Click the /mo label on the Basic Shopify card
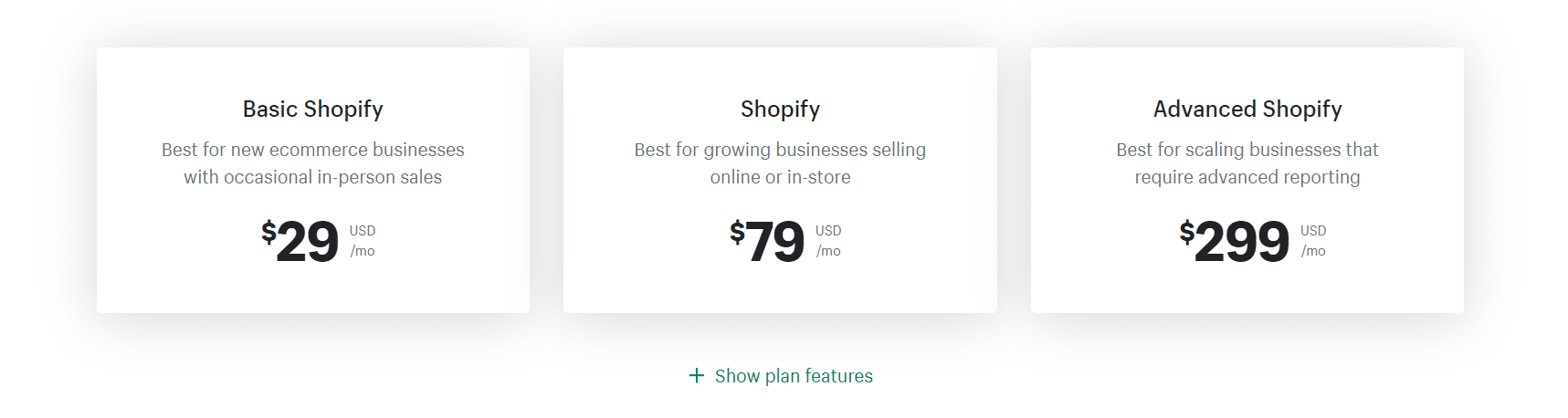This screenshot has height=418, width=1568. point(363,251)
